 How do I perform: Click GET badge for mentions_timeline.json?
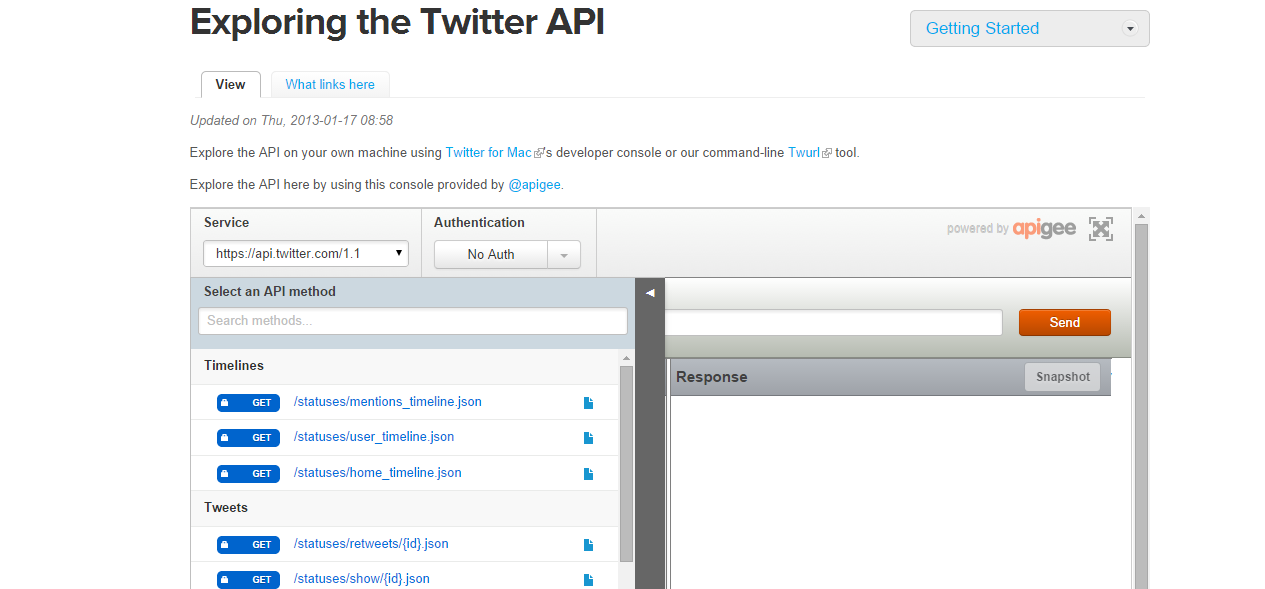click(248, 403)
